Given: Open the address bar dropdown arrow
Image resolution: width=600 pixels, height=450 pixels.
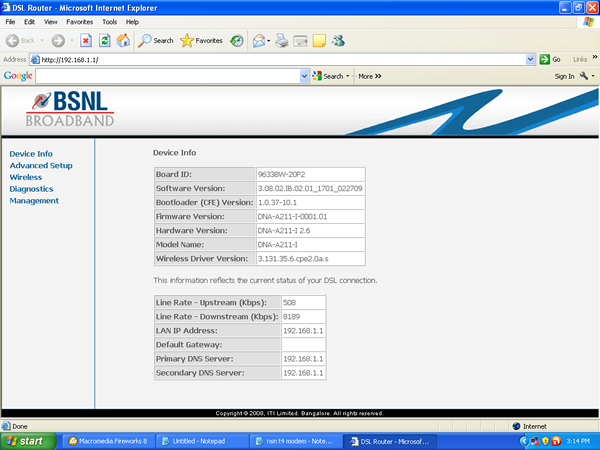Looking at the screenshot, I should [x=530, y=60].
